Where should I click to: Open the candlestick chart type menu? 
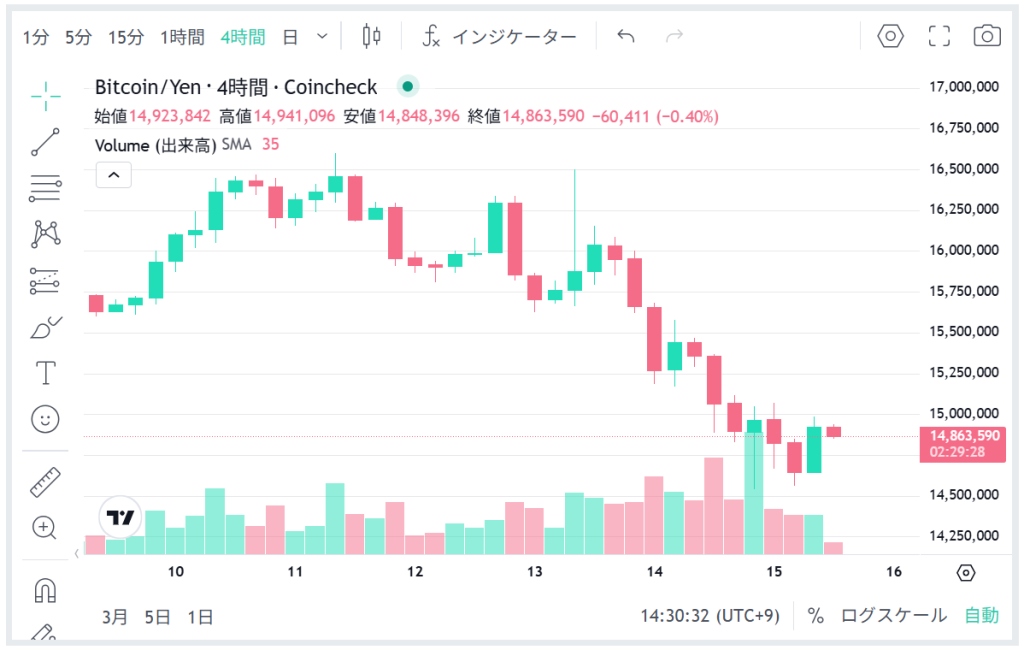coord(372,37)
